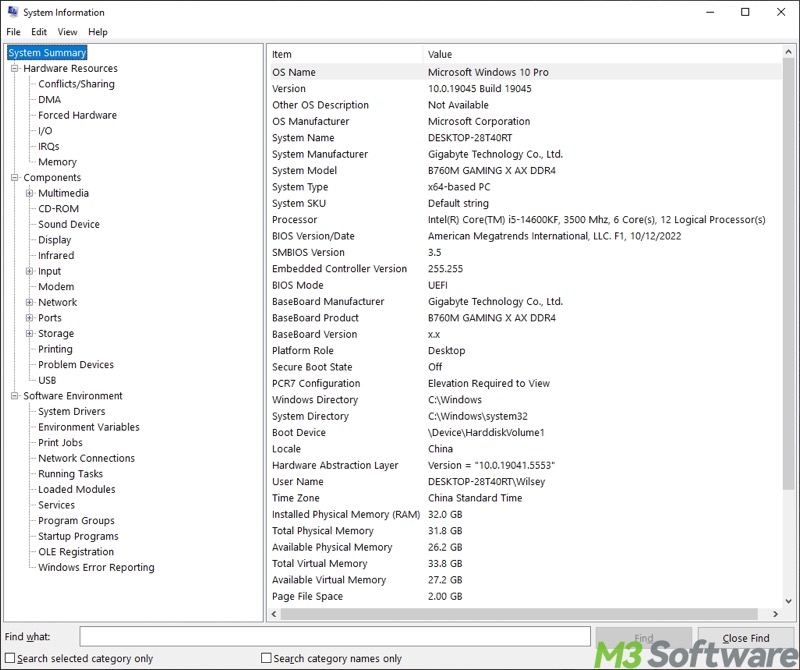Select Problem Devices tree item
Viewport: 800px width, 670px height.
pyautogui.click(x=76, y=365)
